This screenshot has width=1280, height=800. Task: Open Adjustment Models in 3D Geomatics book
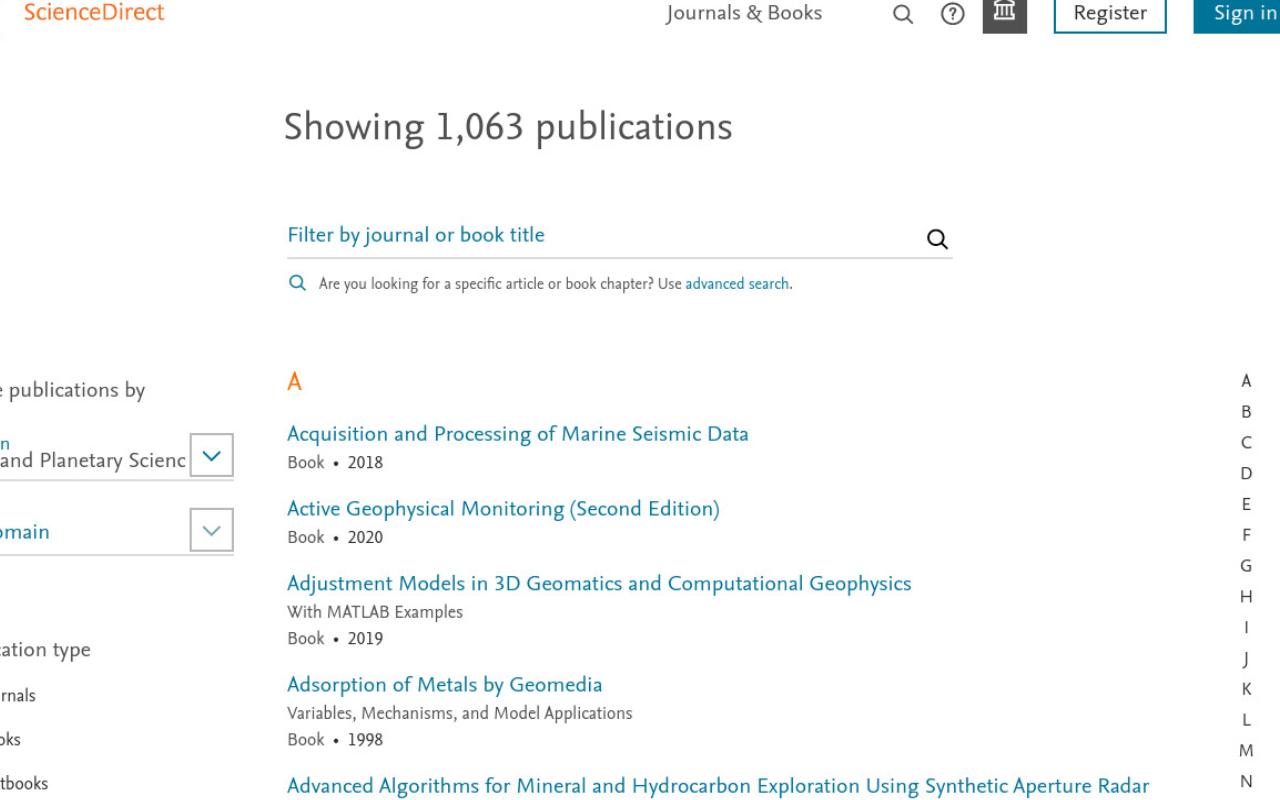click(599, 583)
